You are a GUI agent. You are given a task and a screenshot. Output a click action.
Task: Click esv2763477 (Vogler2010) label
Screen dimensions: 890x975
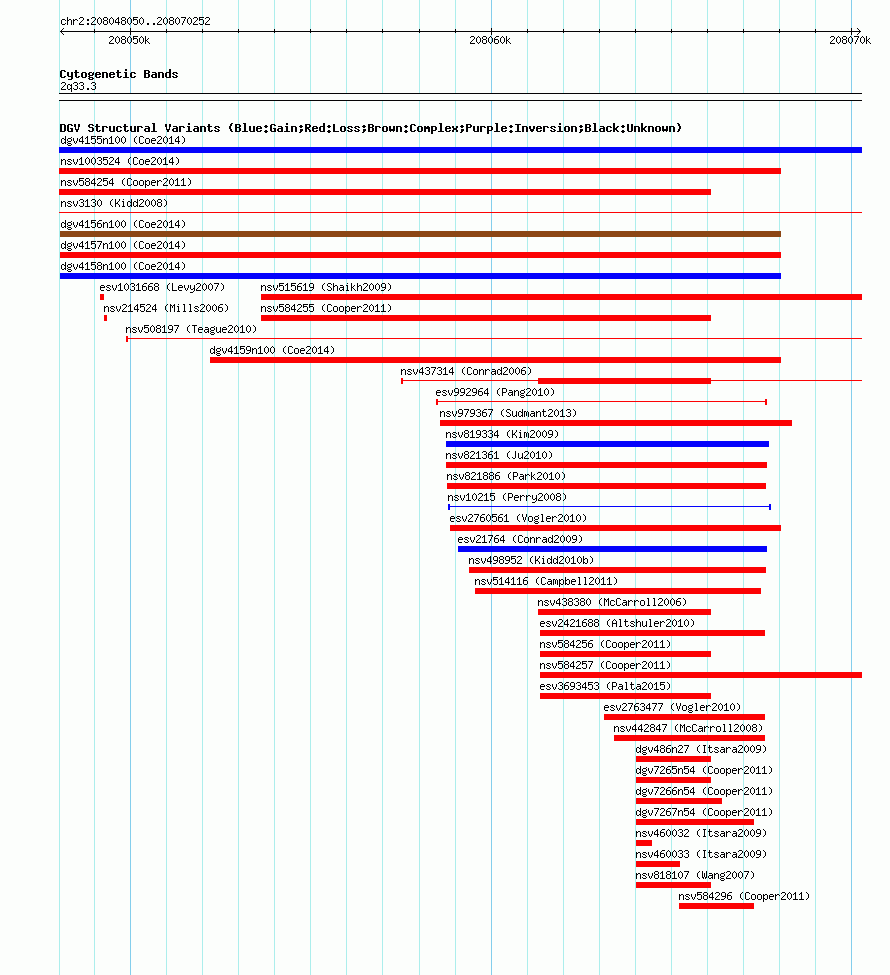[672, 708]
